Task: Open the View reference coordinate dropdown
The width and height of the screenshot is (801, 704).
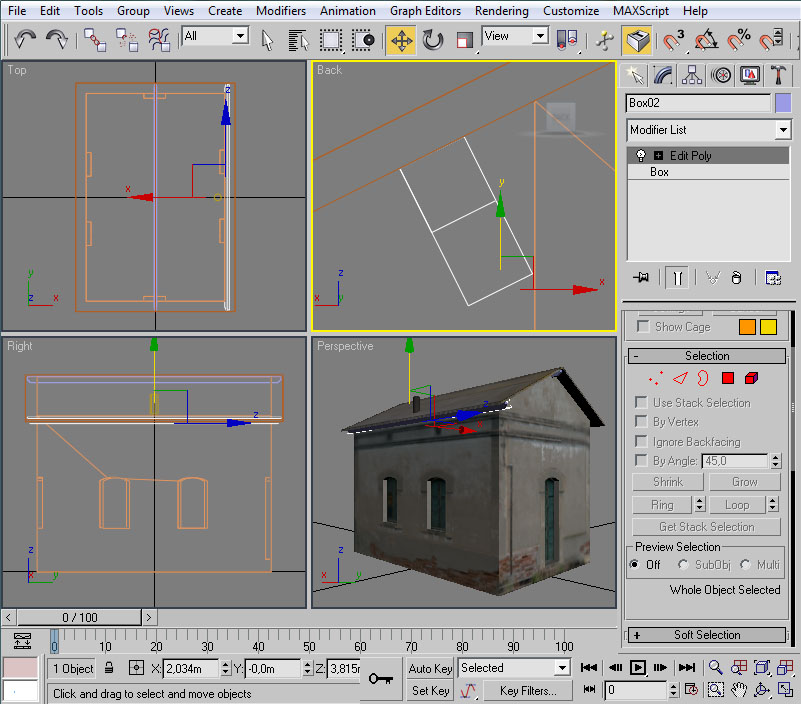Action: (540, 36)
